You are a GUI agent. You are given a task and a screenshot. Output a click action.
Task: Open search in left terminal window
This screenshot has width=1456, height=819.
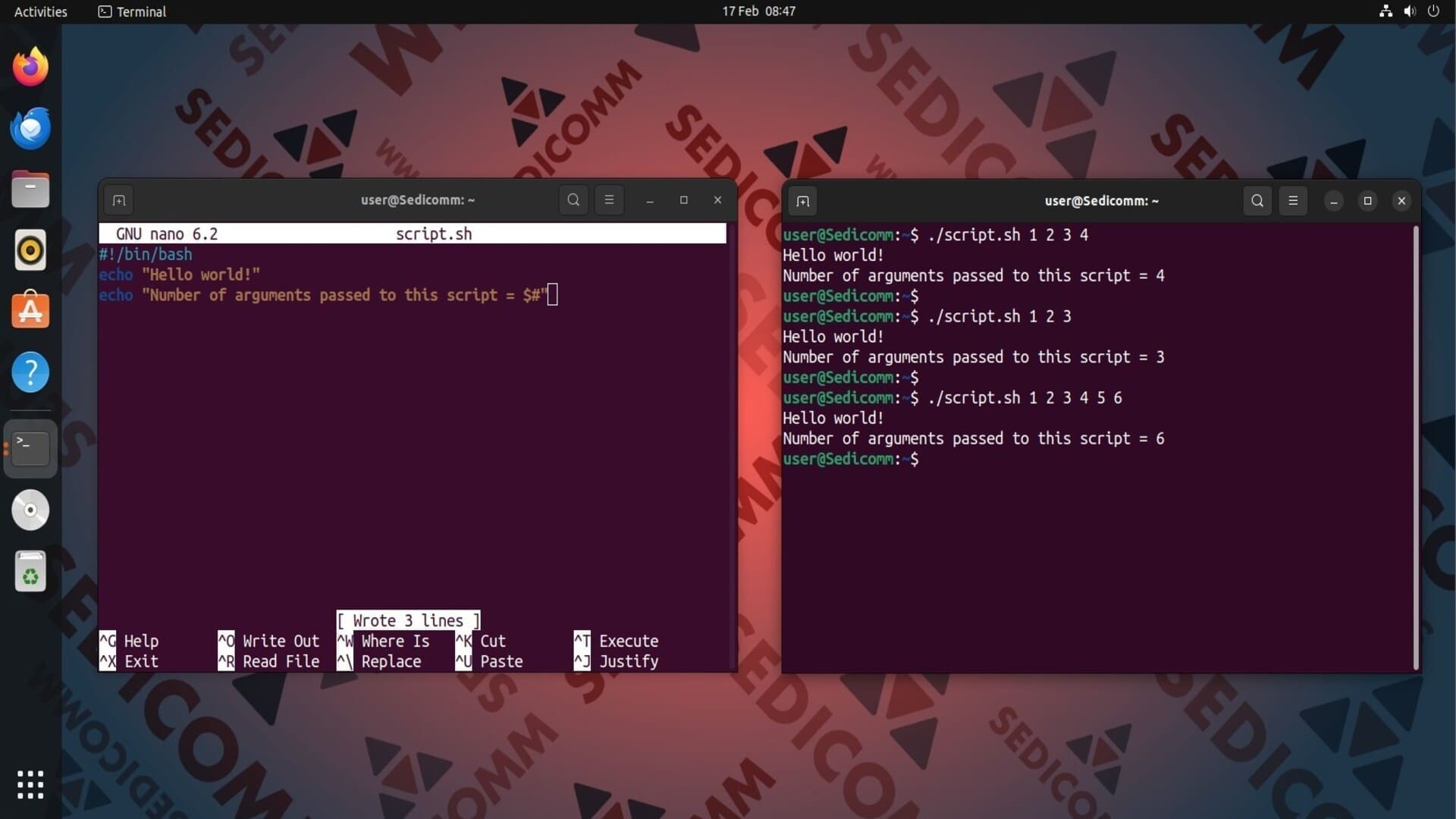click(x=573, y=200)
